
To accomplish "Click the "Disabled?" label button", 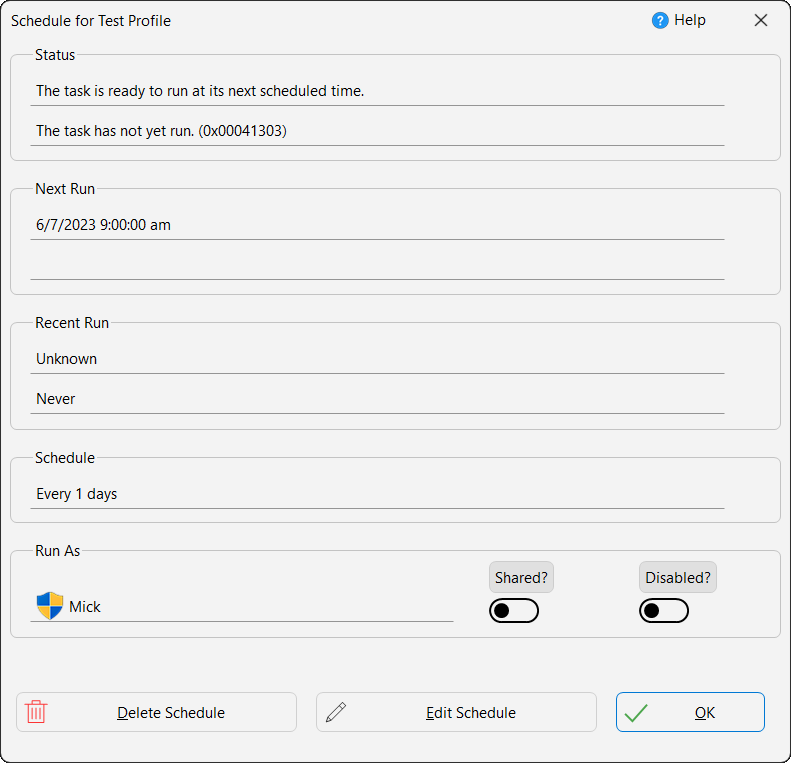I will tap(678, 577).
